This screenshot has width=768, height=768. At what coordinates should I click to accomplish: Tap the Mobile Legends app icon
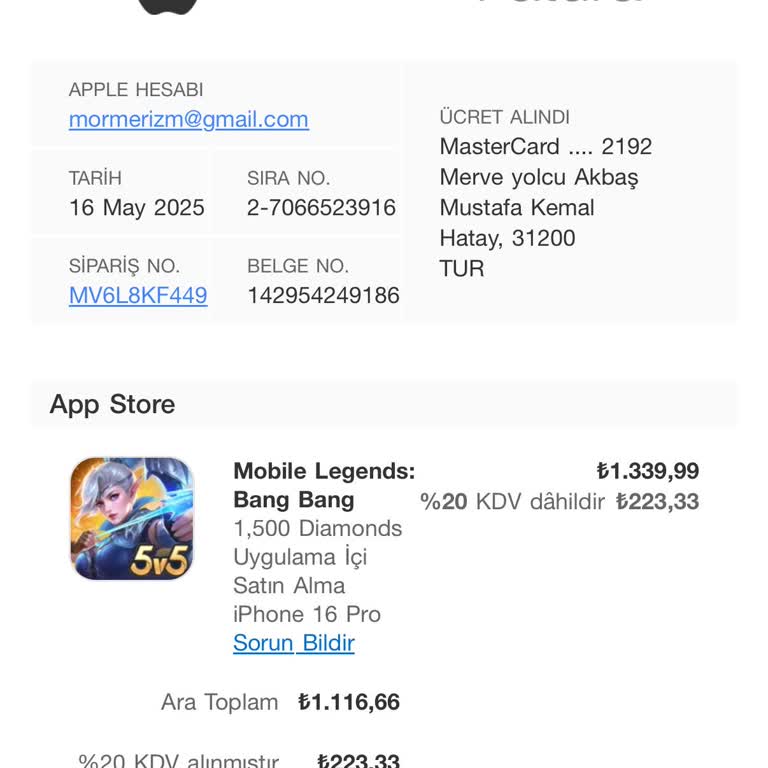tap(131, 518)
